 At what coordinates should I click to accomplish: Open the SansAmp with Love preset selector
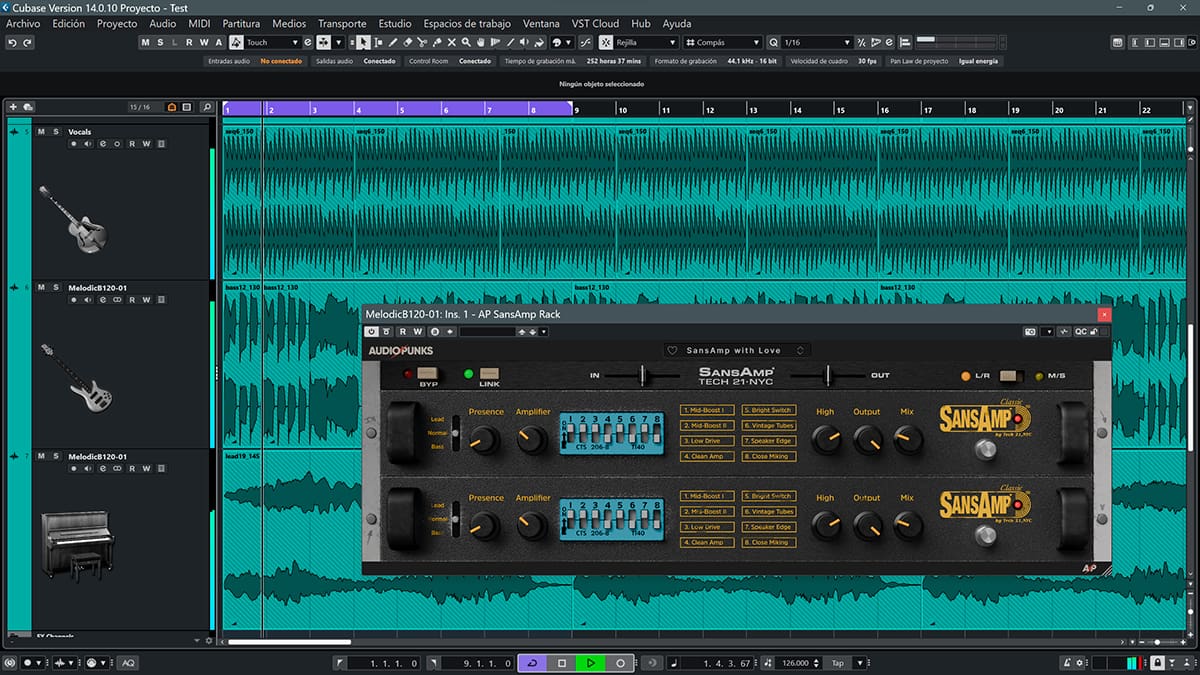[738, 350]
